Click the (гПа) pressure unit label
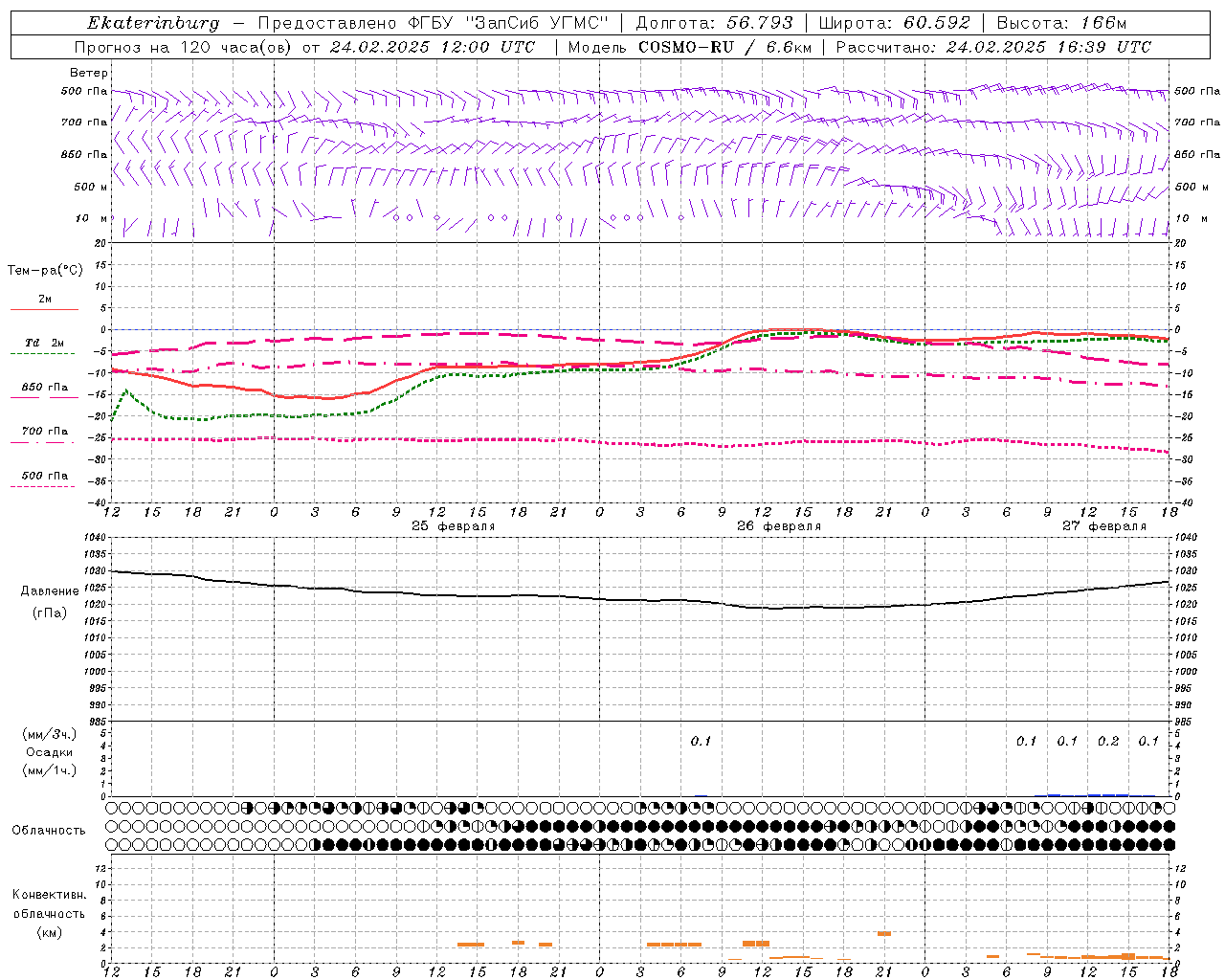This screenshot has width=1225, height=980. (50, 613)
